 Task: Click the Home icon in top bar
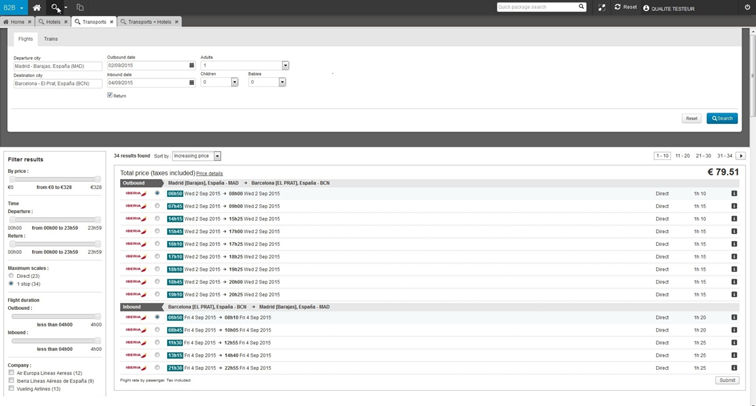pos(37,7)
